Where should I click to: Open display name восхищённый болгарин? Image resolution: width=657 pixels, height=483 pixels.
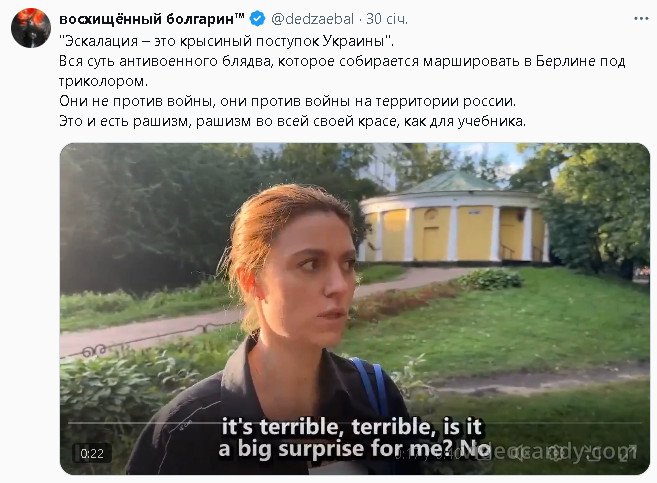tap(152, 19)
